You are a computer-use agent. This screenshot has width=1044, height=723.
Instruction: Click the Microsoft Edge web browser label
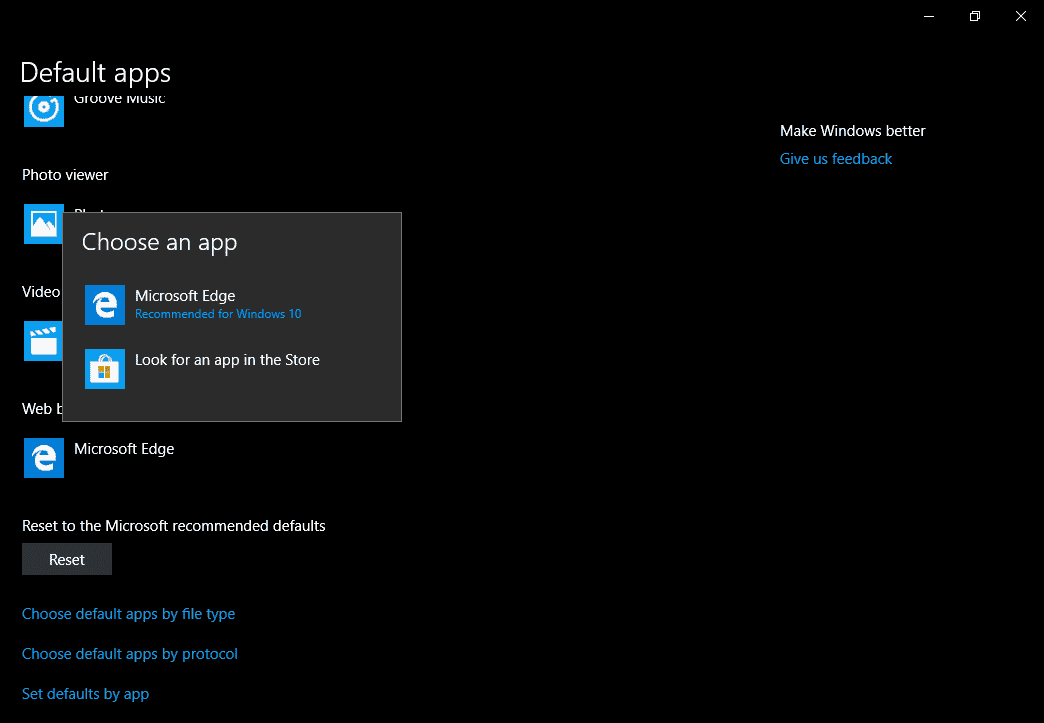click(x=124, y=449)
